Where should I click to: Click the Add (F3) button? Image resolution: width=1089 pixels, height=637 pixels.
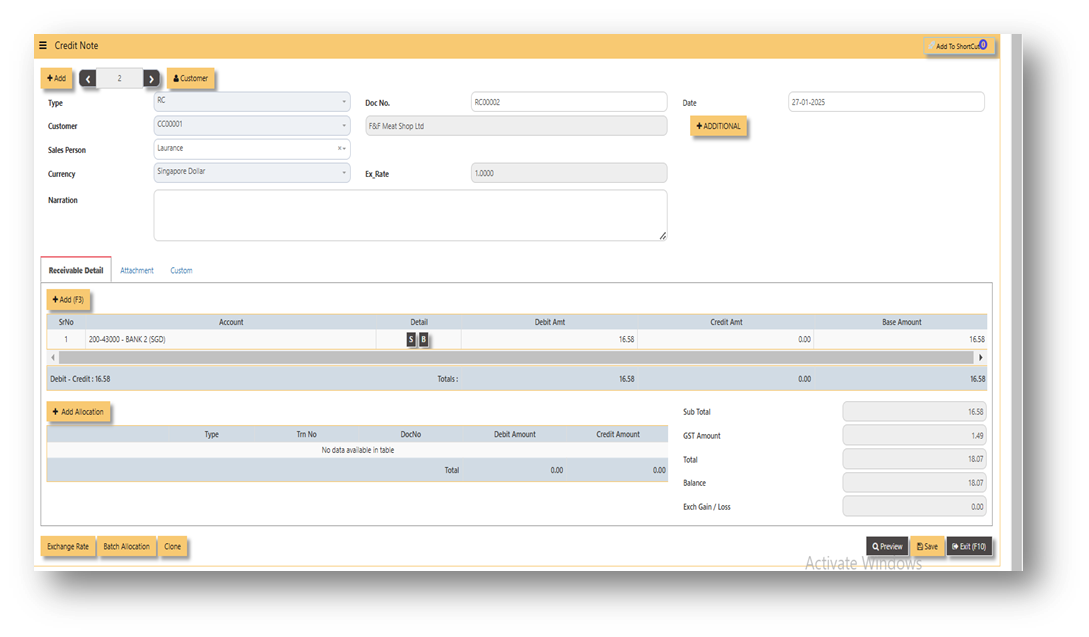[x=68, y=300]
